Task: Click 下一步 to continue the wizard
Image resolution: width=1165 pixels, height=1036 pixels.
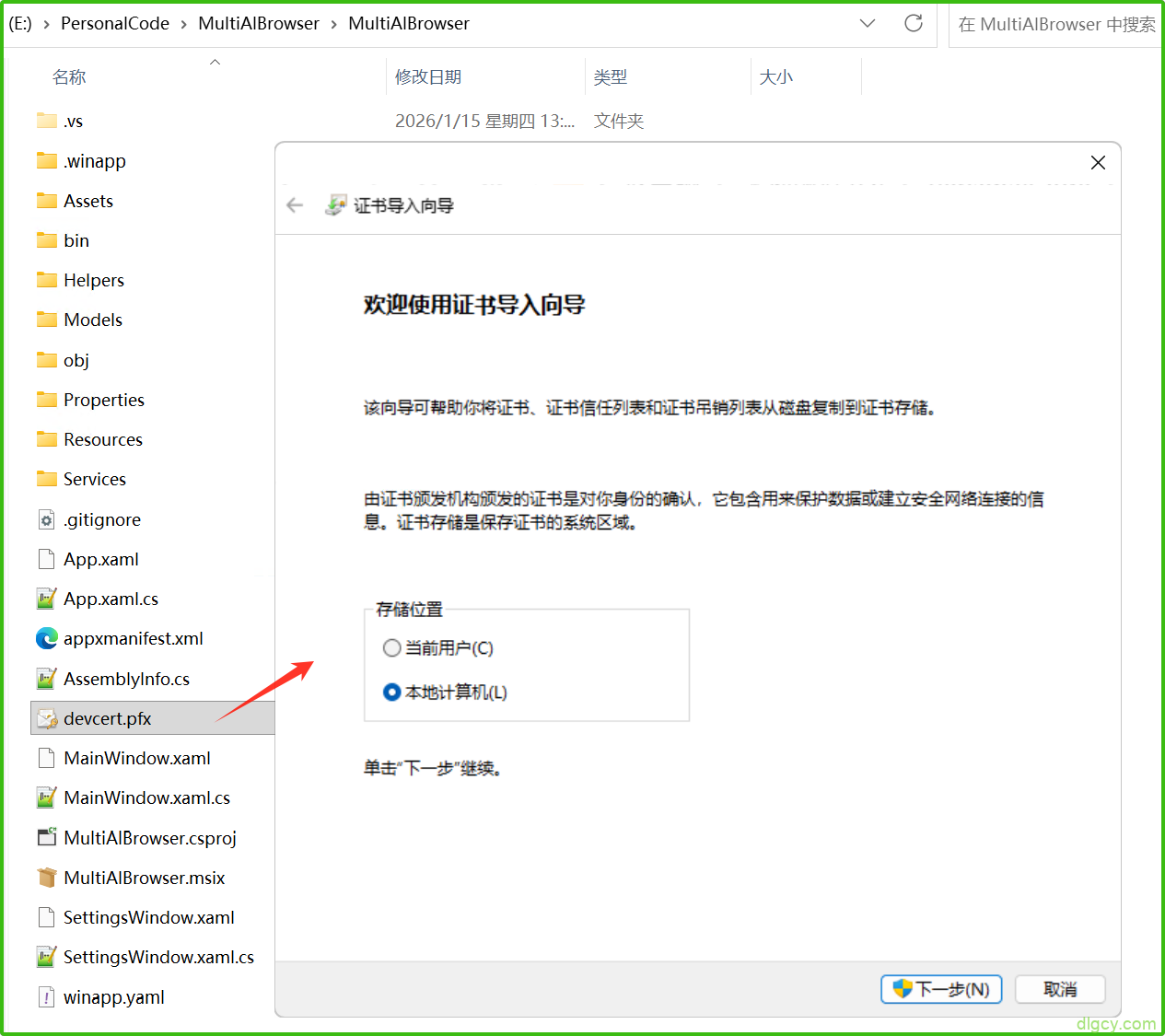Action: [940, 989]
